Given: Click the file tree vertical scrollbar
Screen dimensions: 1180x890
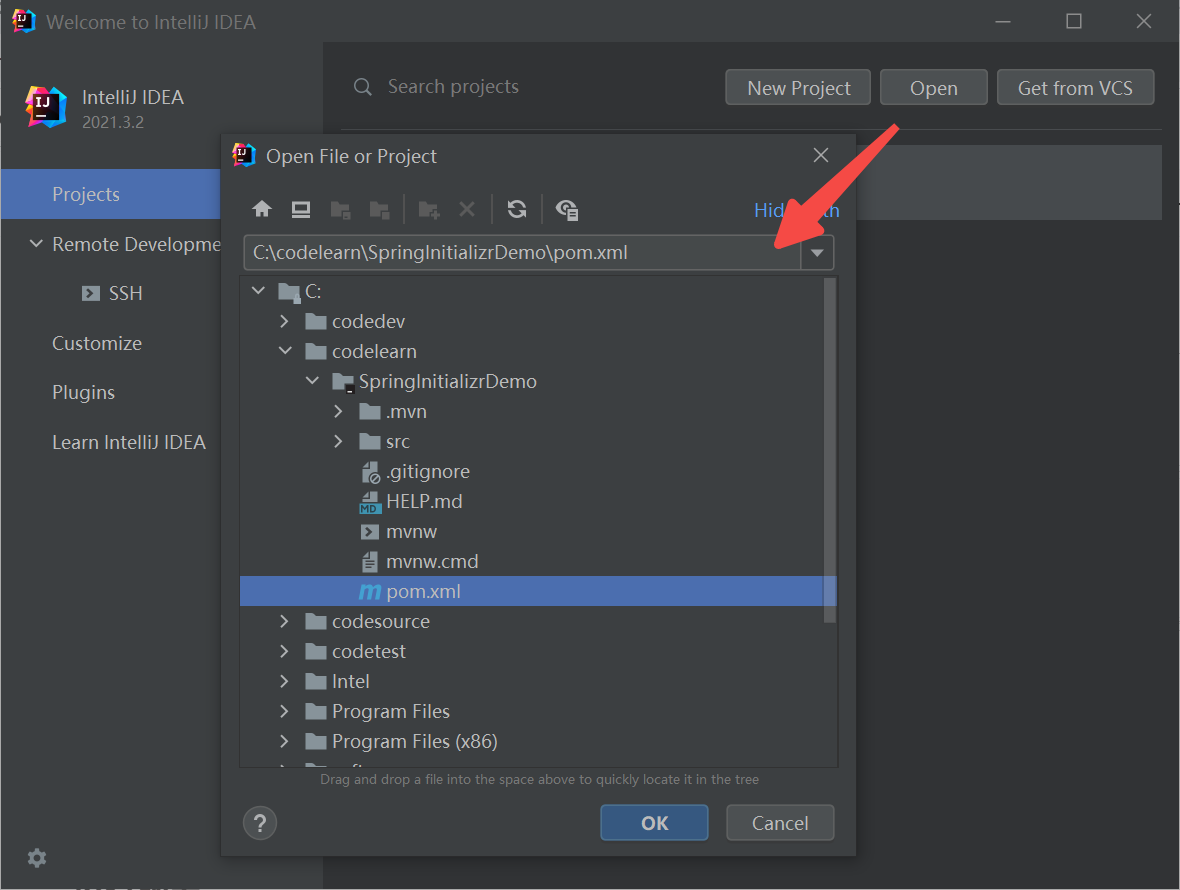Looking at the screenshot, I should [x=829, y=450].
